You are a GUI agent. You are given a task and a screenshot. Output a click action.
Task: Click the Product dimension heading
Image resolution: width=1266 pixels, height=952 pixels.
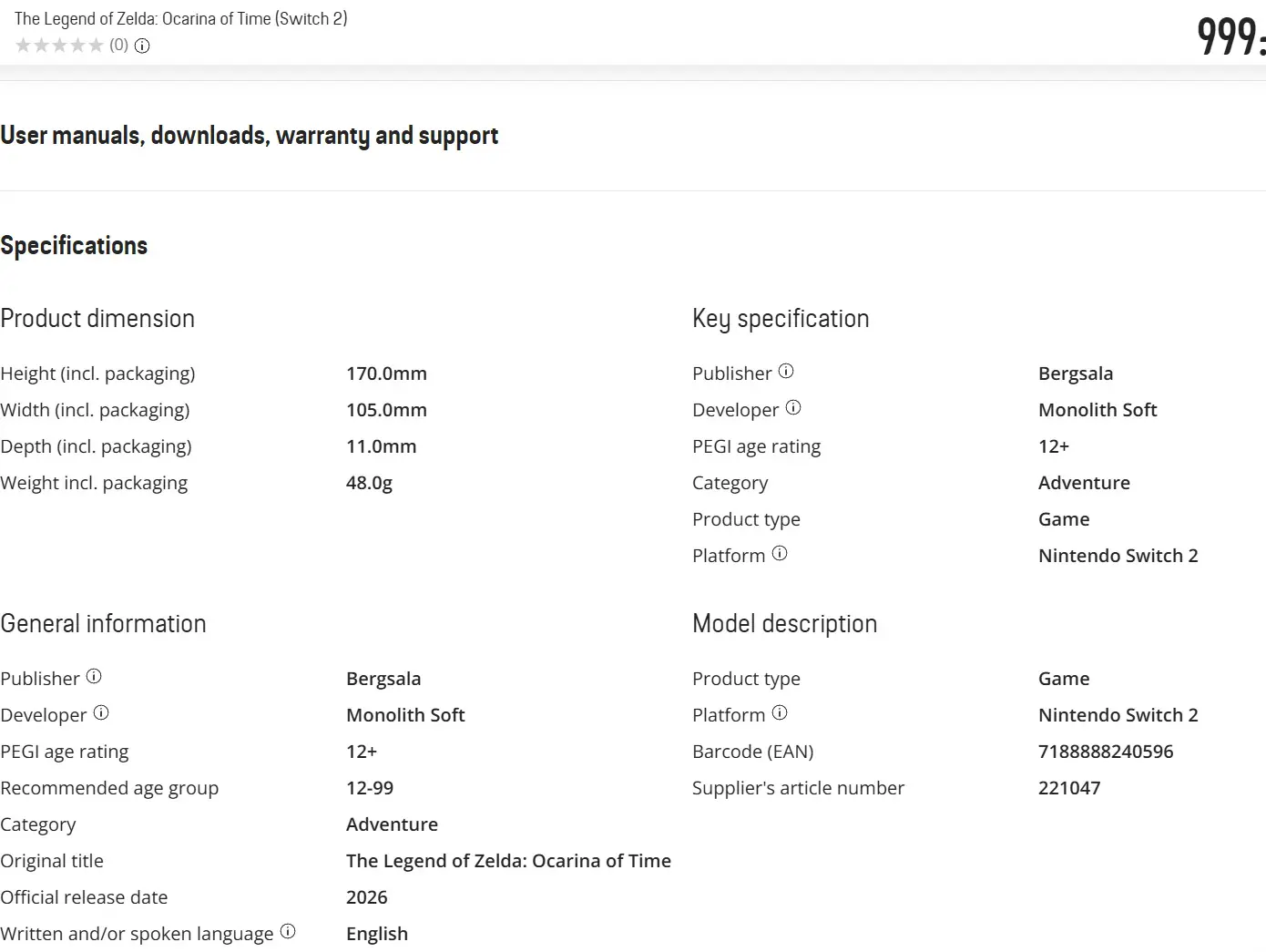pyautogui.click(x=97, y=319)
